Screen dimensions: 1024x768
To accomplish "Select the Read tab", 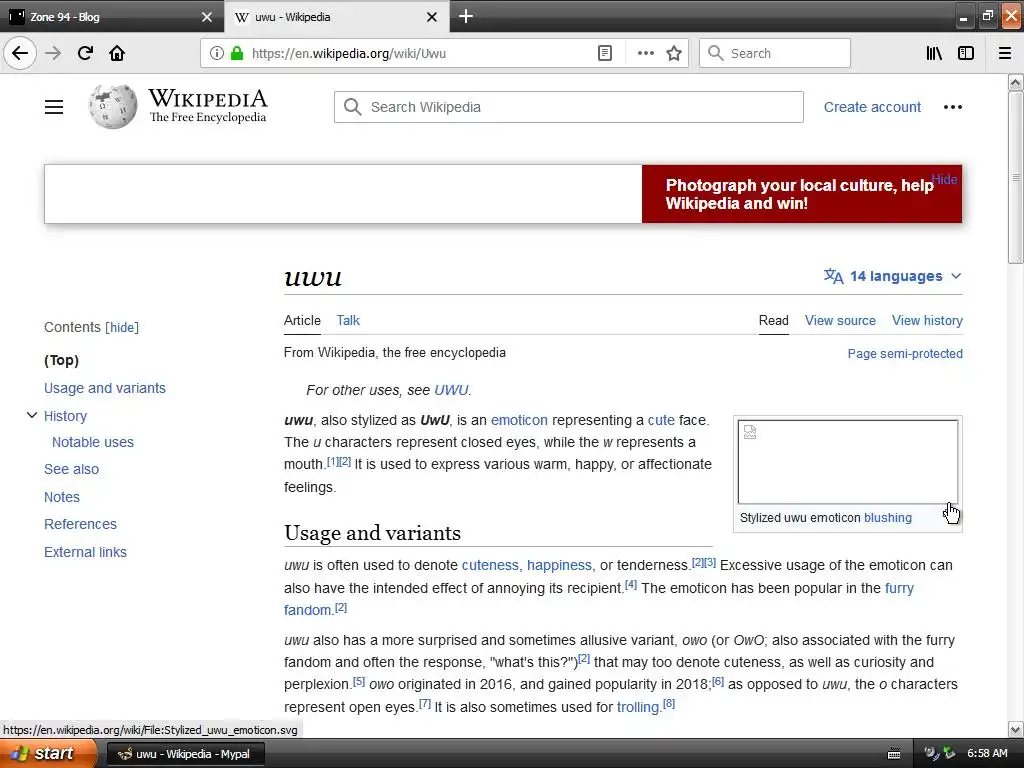I will [x=773, y=320].
